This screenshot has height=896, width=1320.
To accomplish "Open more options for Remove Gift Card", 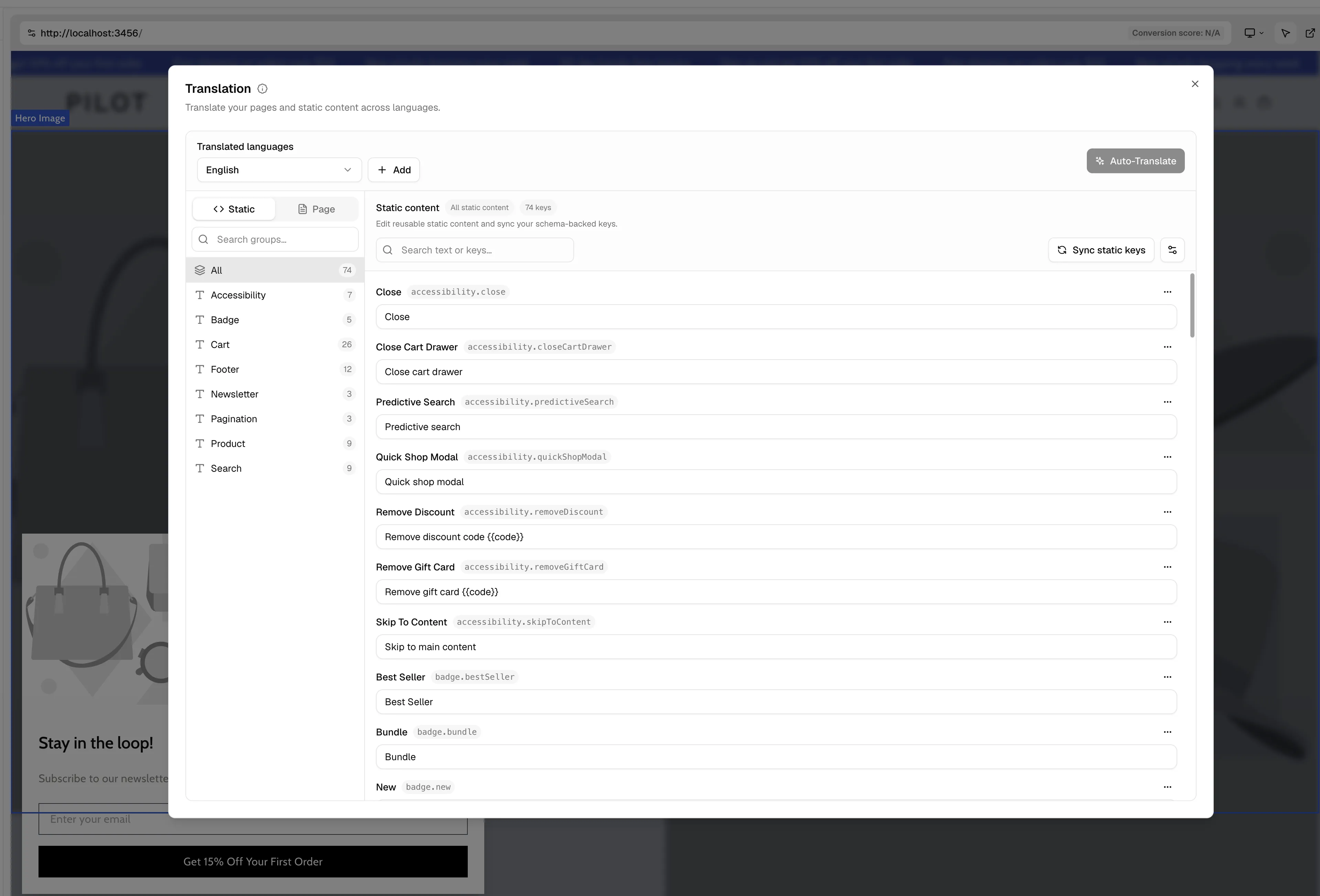I will (1167, 567).
